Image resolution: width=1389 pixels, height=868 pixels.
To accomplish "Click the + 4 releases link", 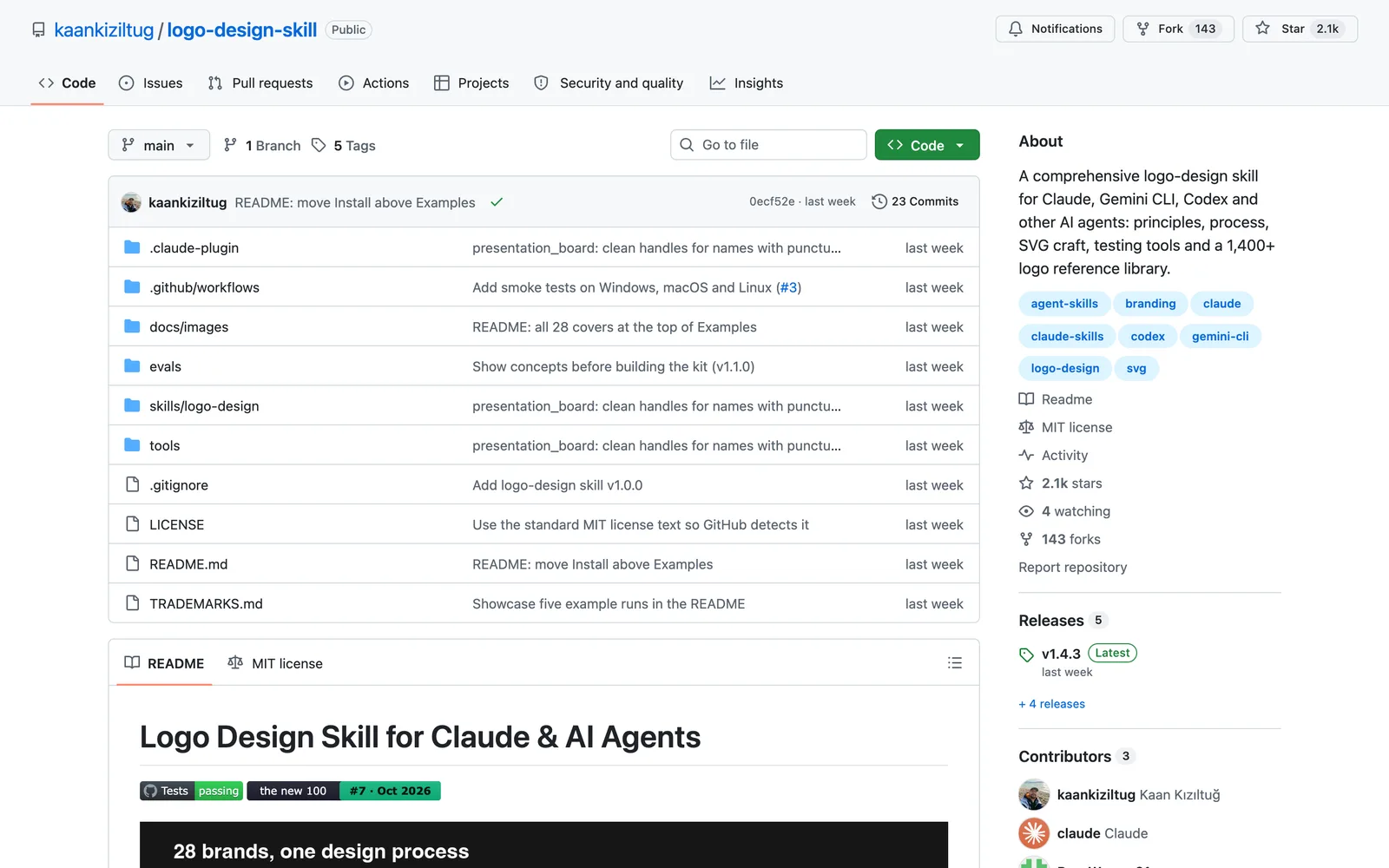I will coord(1052,704).
